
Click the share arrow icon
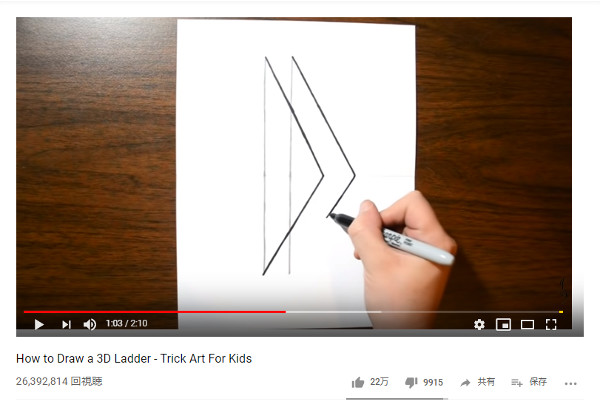tap(465, 382)
